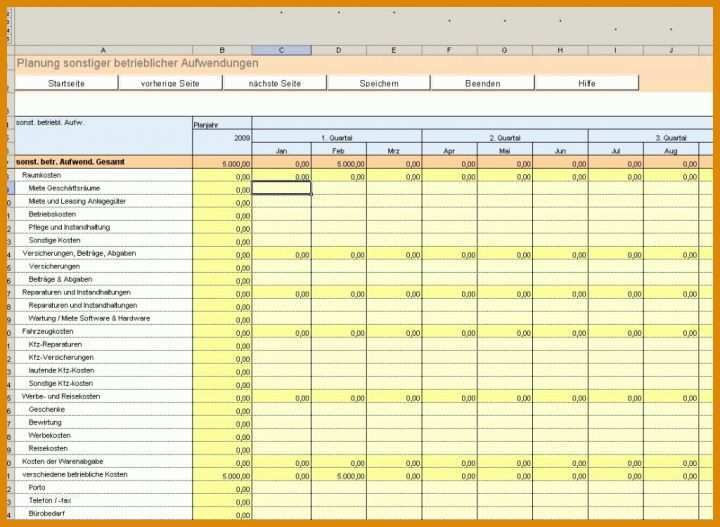720x527 pixels.
Task: Select 'Werbe- und Reisekosten' category label
Action: 61,396
